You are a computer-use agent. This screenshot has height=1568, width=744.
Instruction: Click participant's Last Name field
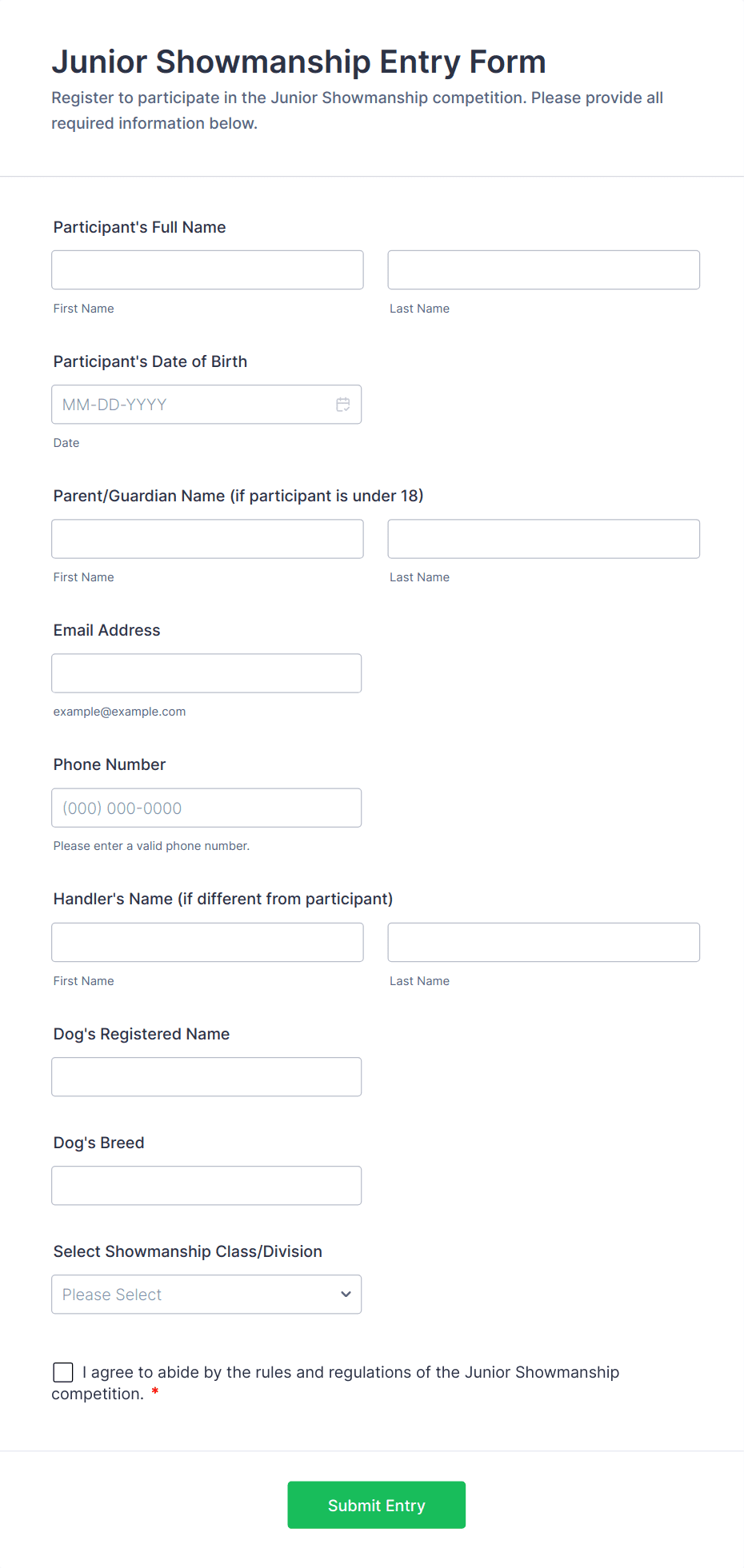[543, 270]
